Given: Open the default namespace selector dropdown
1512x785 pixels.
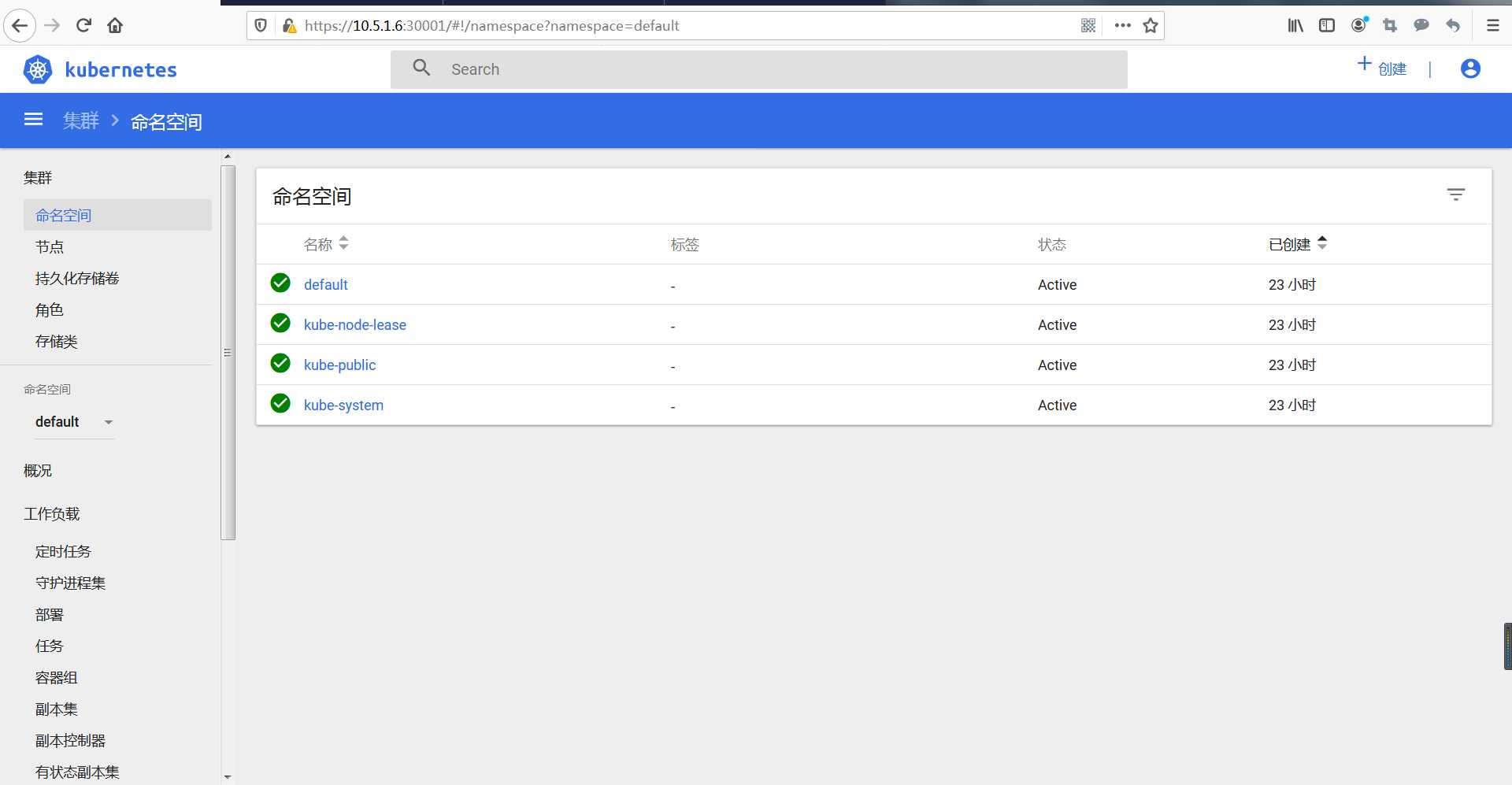Looking at the screenshot, I should click(75, 422).
